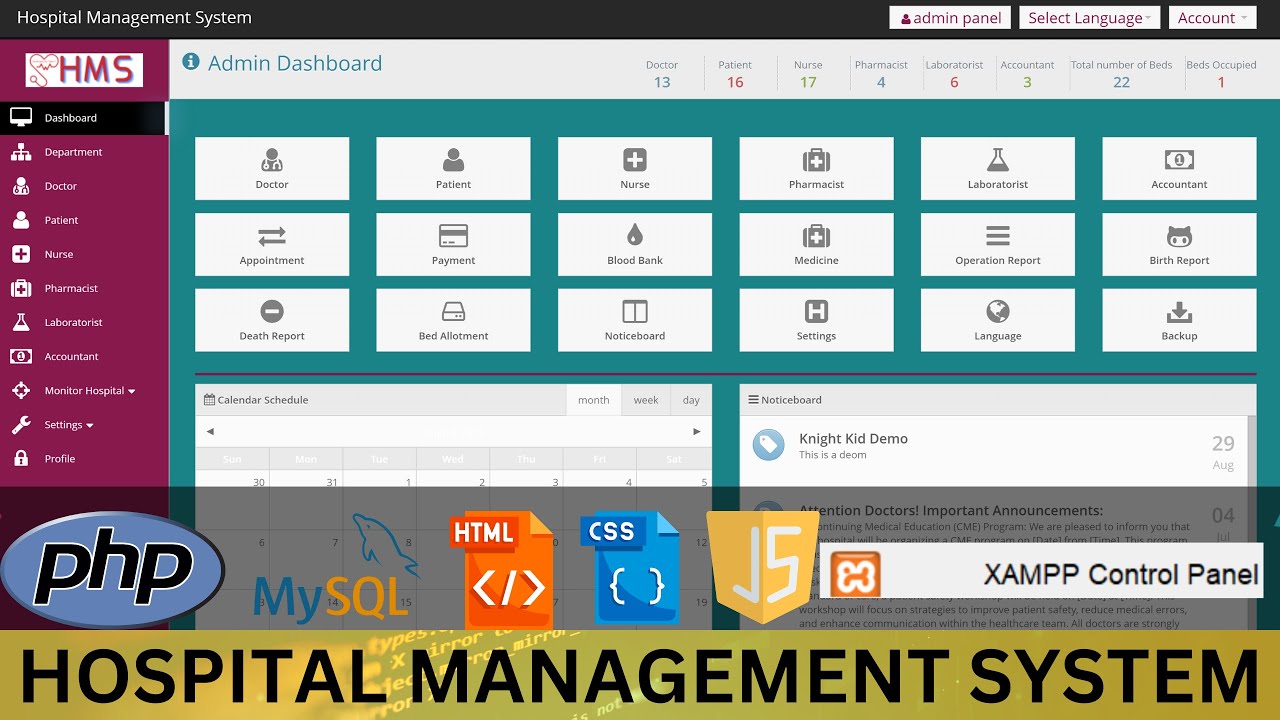Click the Nurse count 17
1280x720 pixels.
tap(808, 82)
